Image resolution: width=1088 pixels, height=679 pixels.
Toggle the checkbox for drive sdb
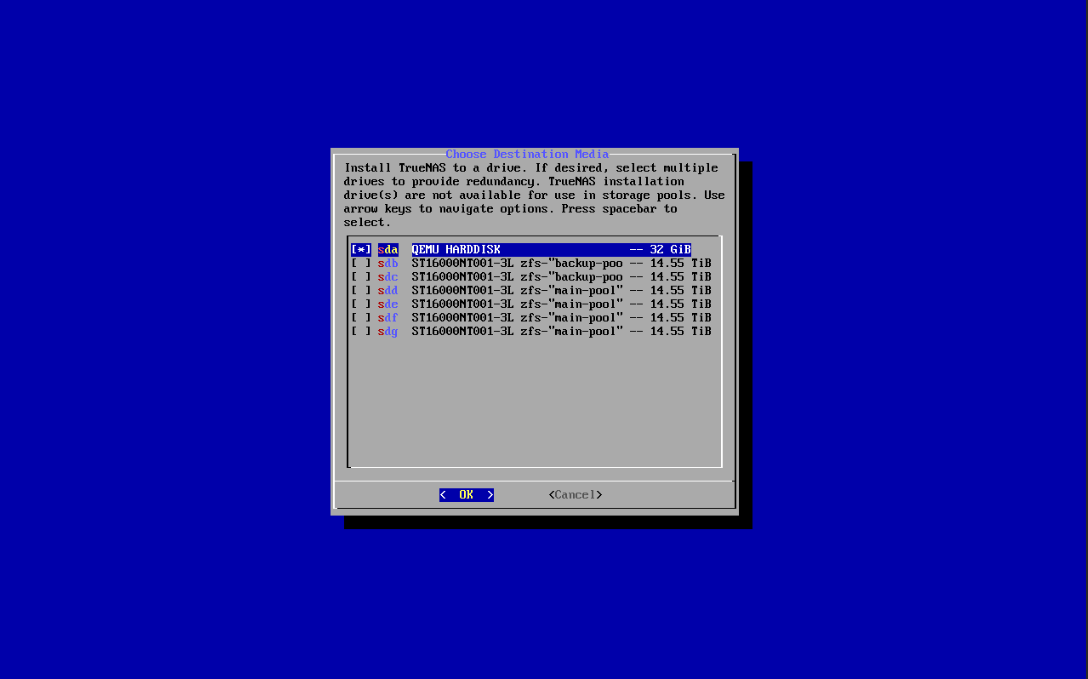click(x=361, y=263)
